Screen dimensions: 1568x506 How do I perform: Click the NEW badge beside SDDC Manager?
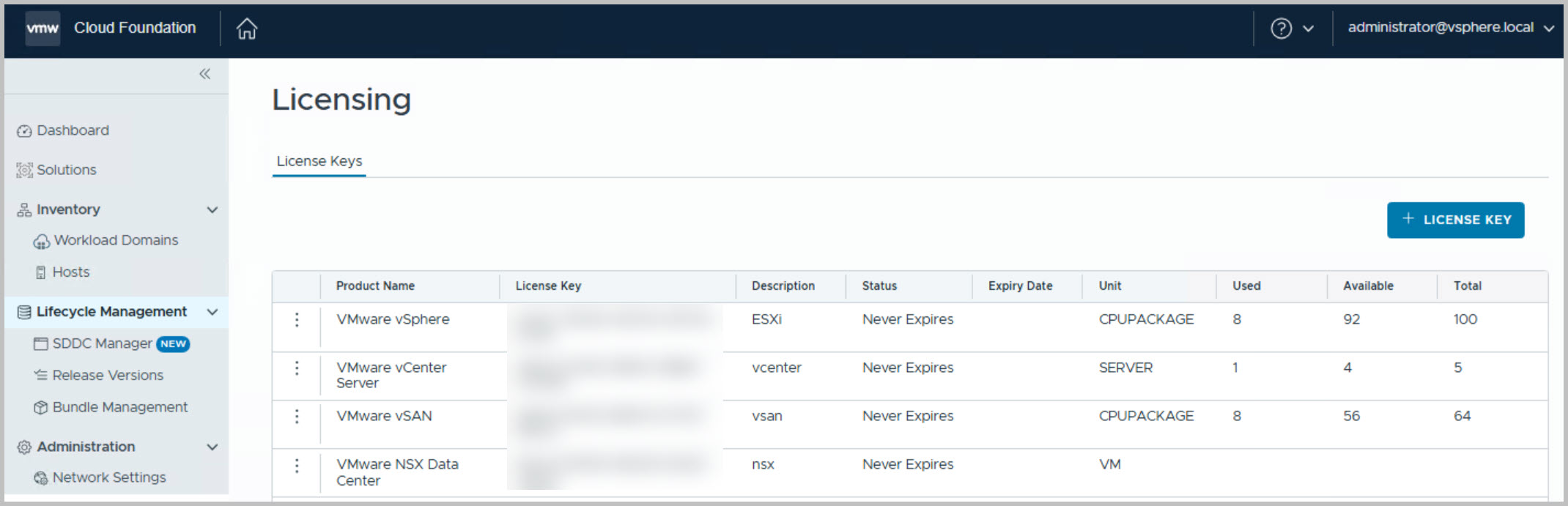173,343
